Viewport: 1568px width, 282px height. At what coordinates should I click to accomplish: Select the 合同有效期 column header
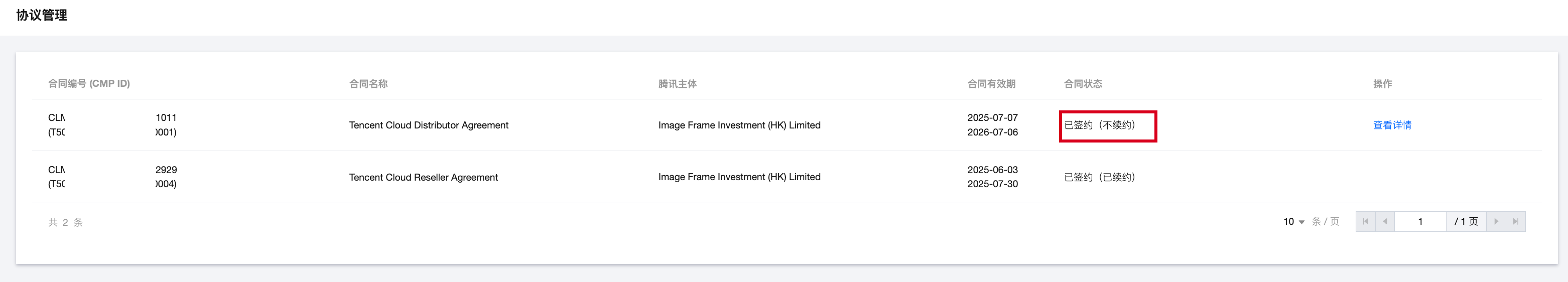click(x=991, y=84)
